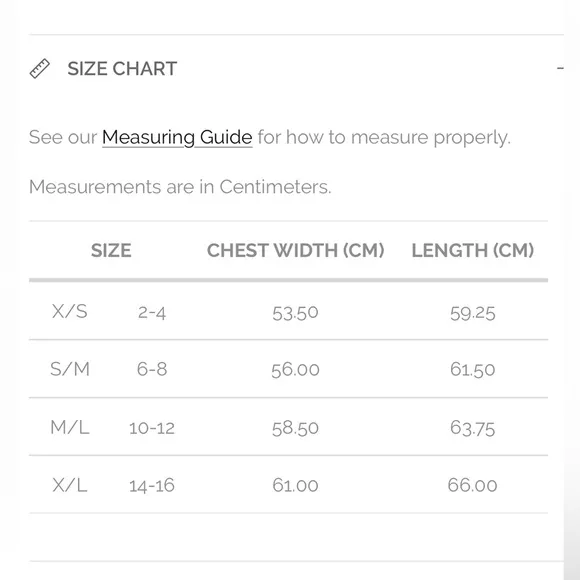Select the LENGTH (CM) column header
The height and width of the screenshot is (580, 580).
[473, 250]
